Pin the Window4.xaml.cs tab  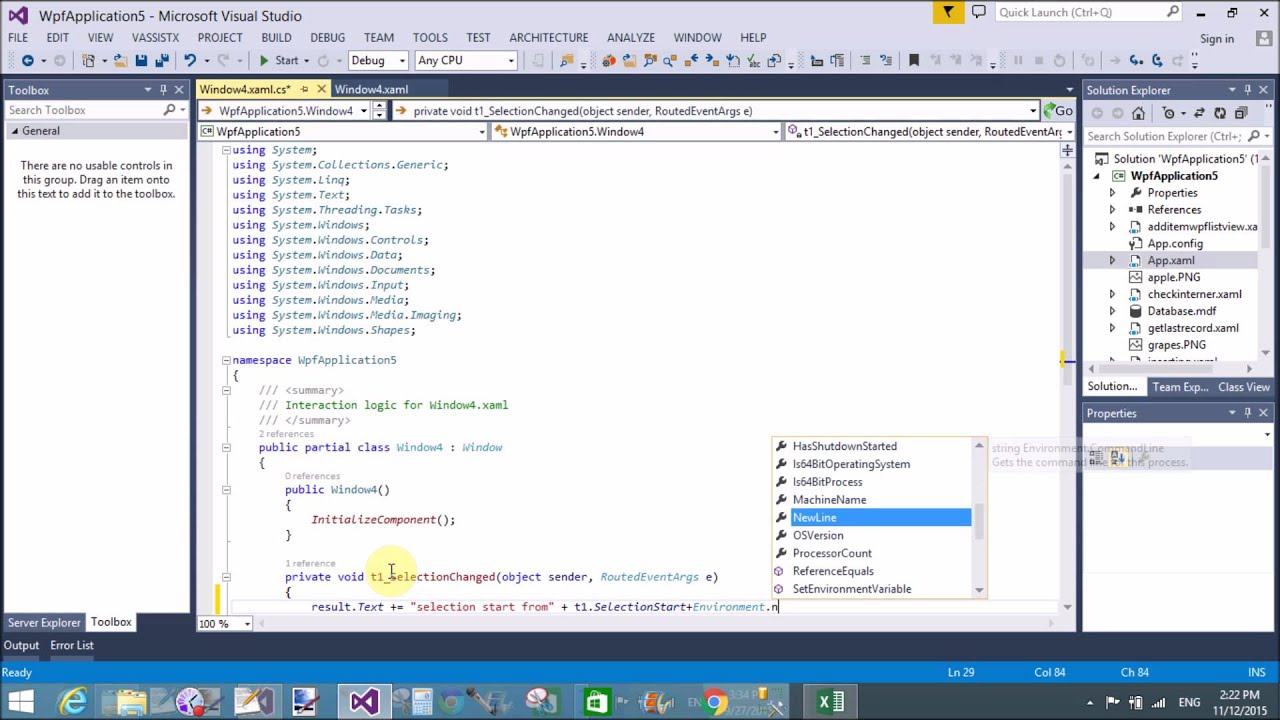click(304, 89)
